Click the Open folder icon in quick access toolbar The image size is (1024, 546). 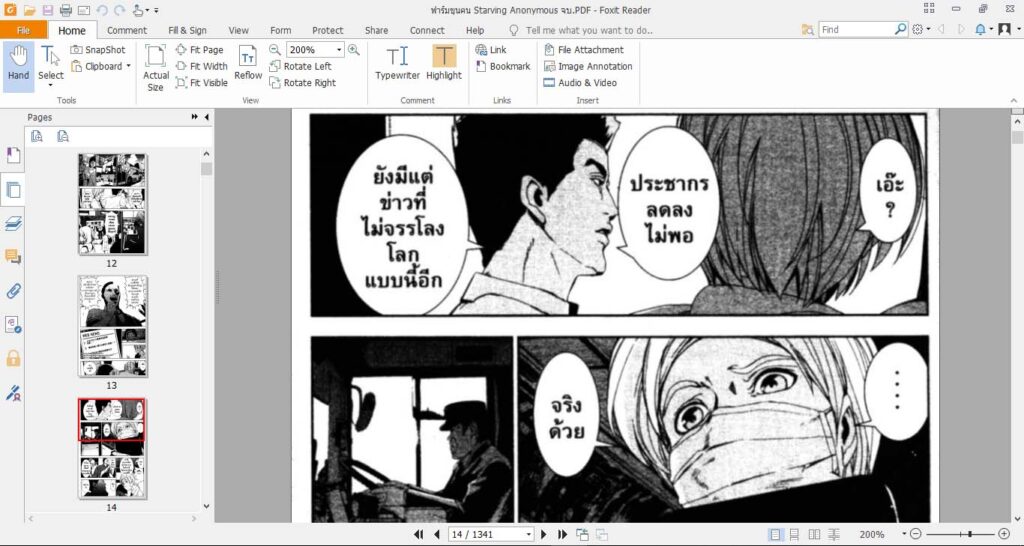click(x=29, y=10)
